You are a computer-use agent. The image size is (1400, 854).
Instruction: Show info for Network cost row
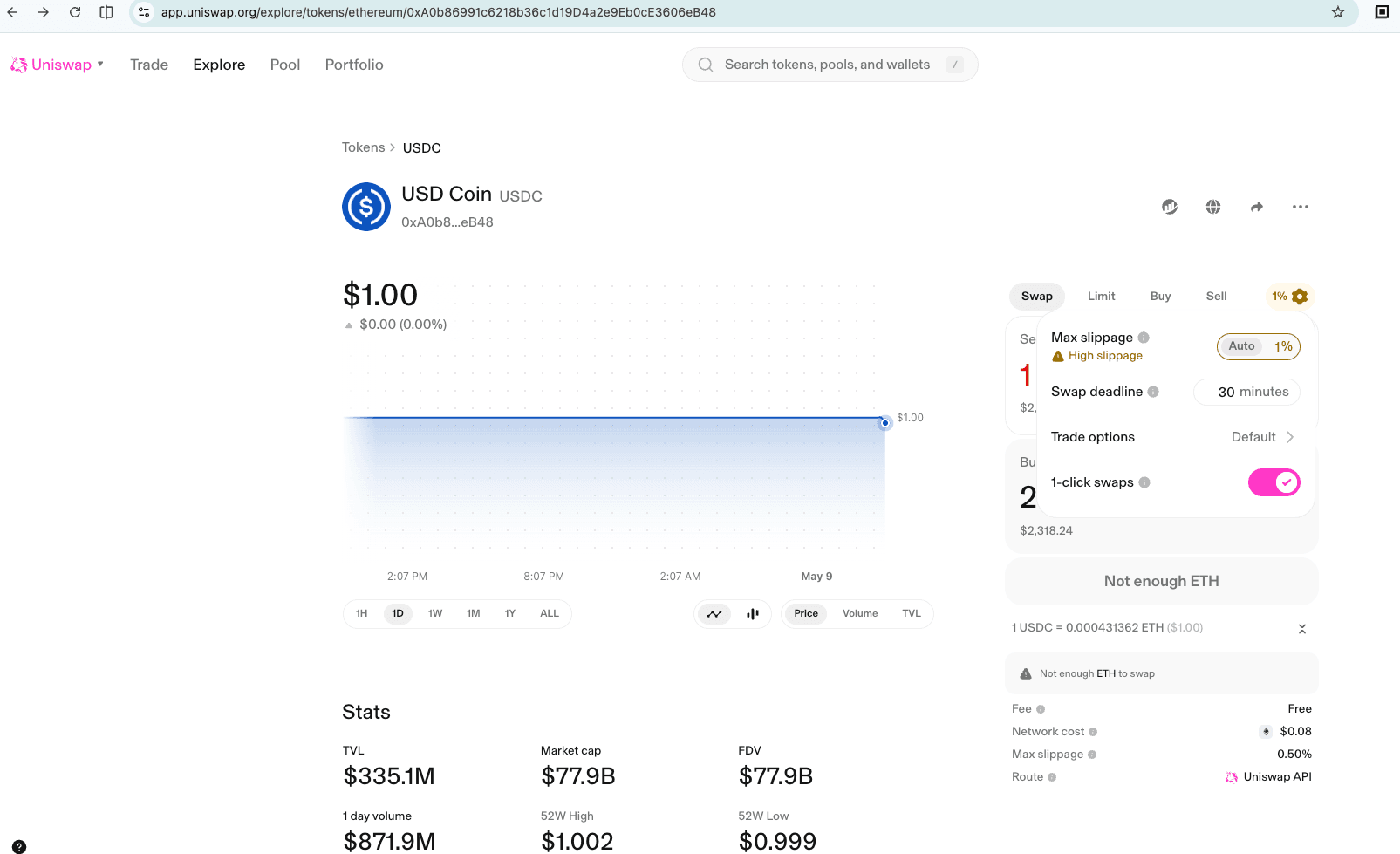tap(1093, 732)
